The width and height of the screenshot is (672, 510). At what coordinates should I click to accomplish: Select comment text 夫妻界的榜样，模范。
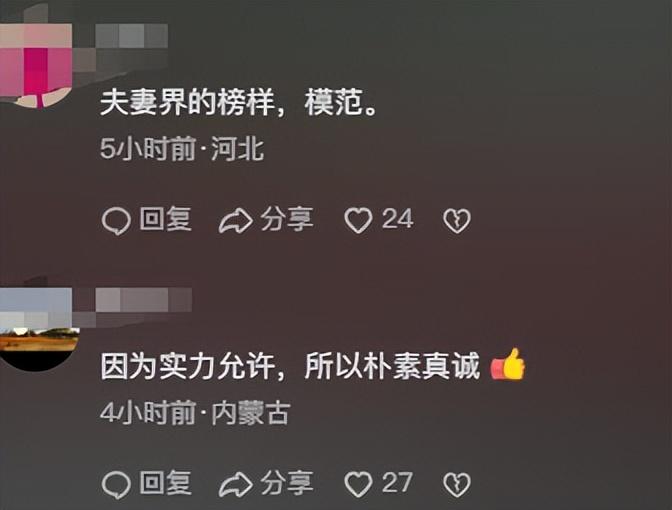(238, 103)
